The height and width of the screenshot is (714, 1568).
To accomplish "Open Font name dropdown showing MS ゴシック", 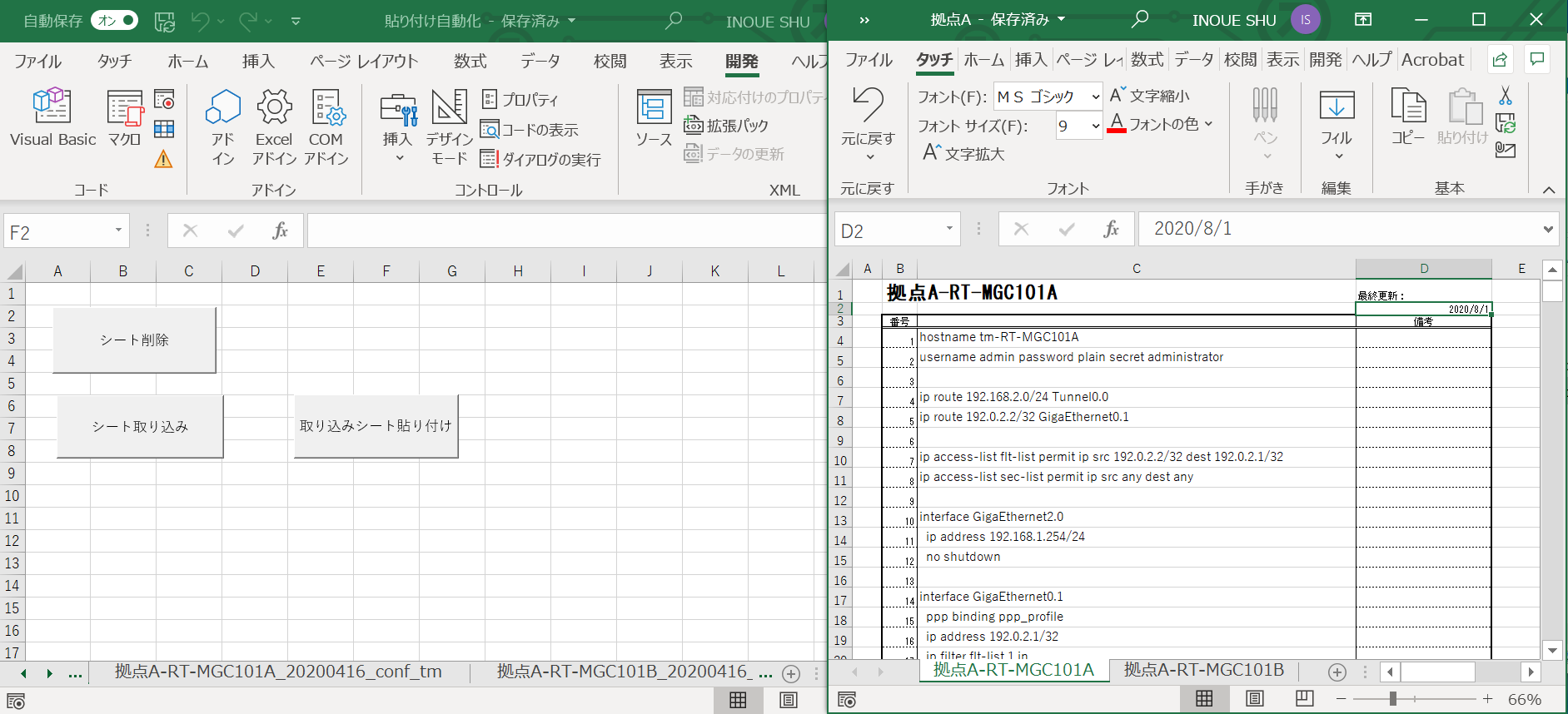I will 1095,97.
